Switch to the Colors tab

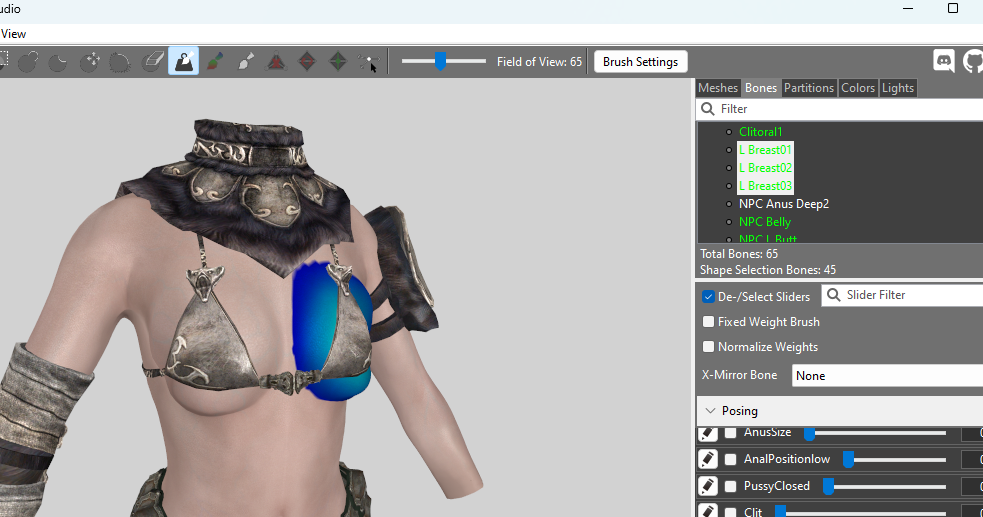858,88
